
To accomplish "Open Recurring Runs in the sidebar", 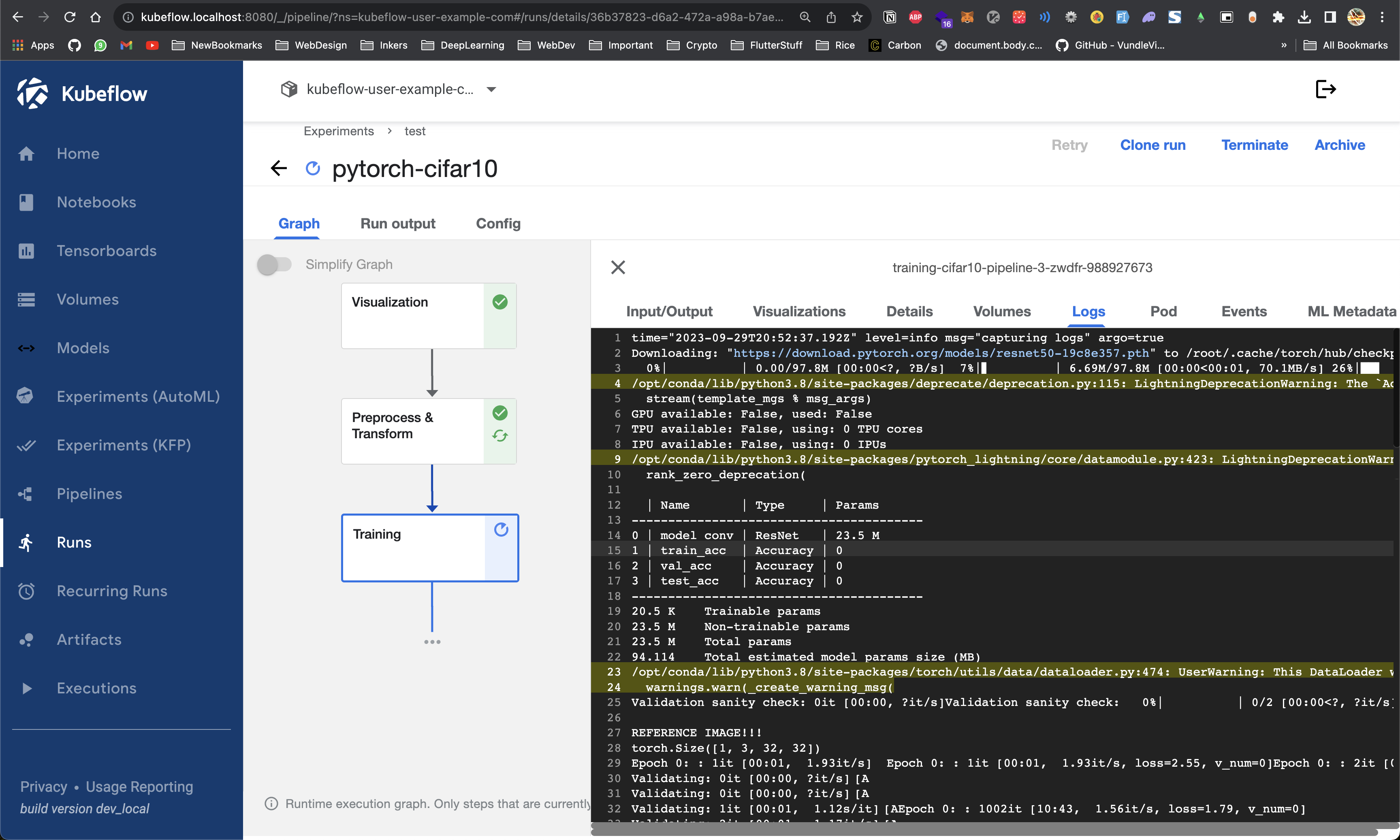I will 111,591.
